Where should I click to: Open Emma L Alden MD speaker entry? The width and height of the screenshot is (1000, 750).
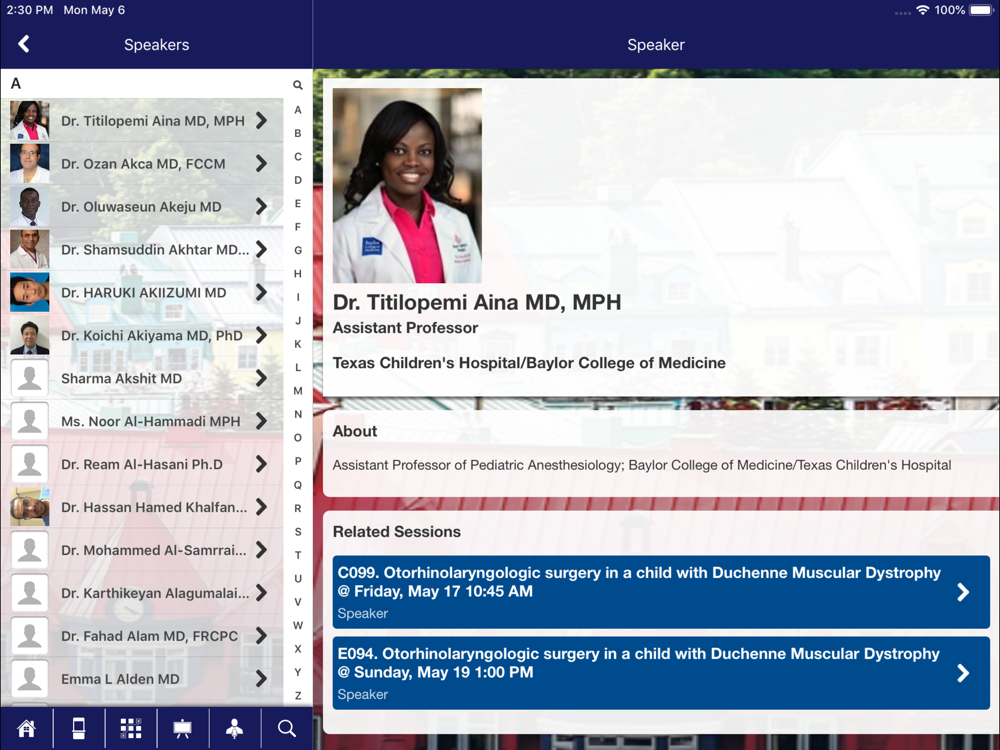pyautogui.click(x=120, y=679)
